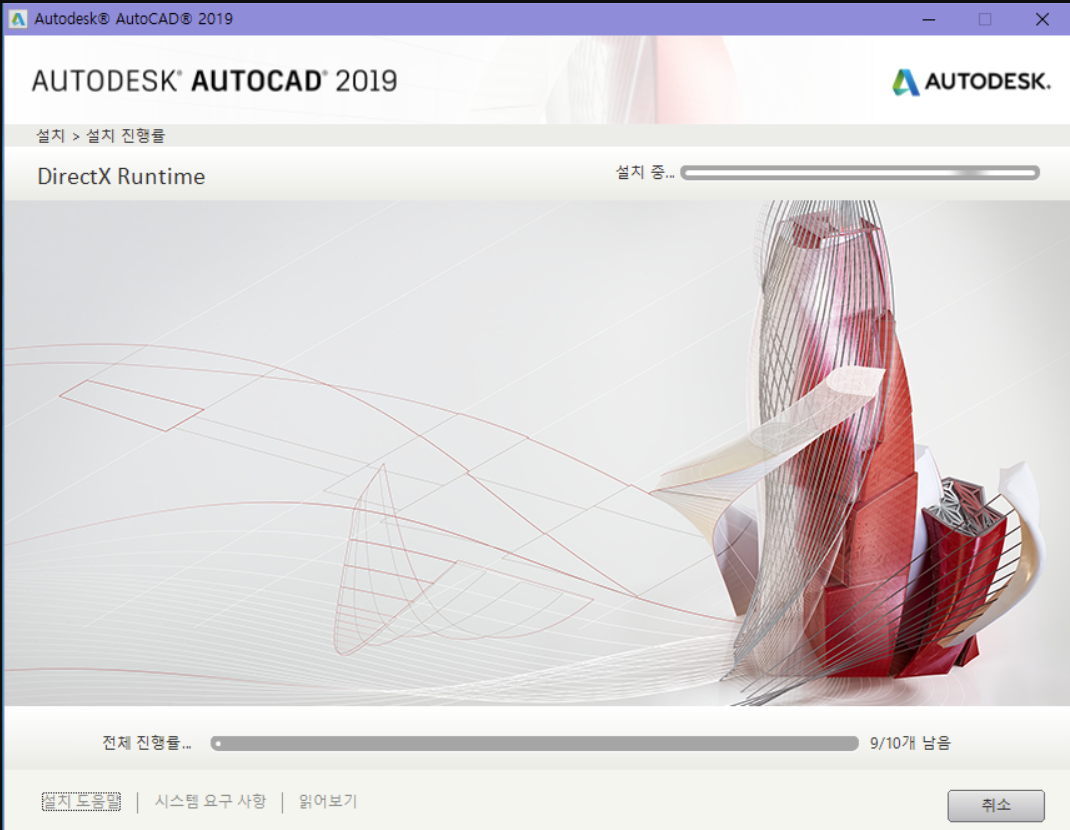Viewport: 1070px width, 830px height.
Task: Click the AUTODESK AUTOCAD 2019 wordmark
Action: click(x=213, y=80)
